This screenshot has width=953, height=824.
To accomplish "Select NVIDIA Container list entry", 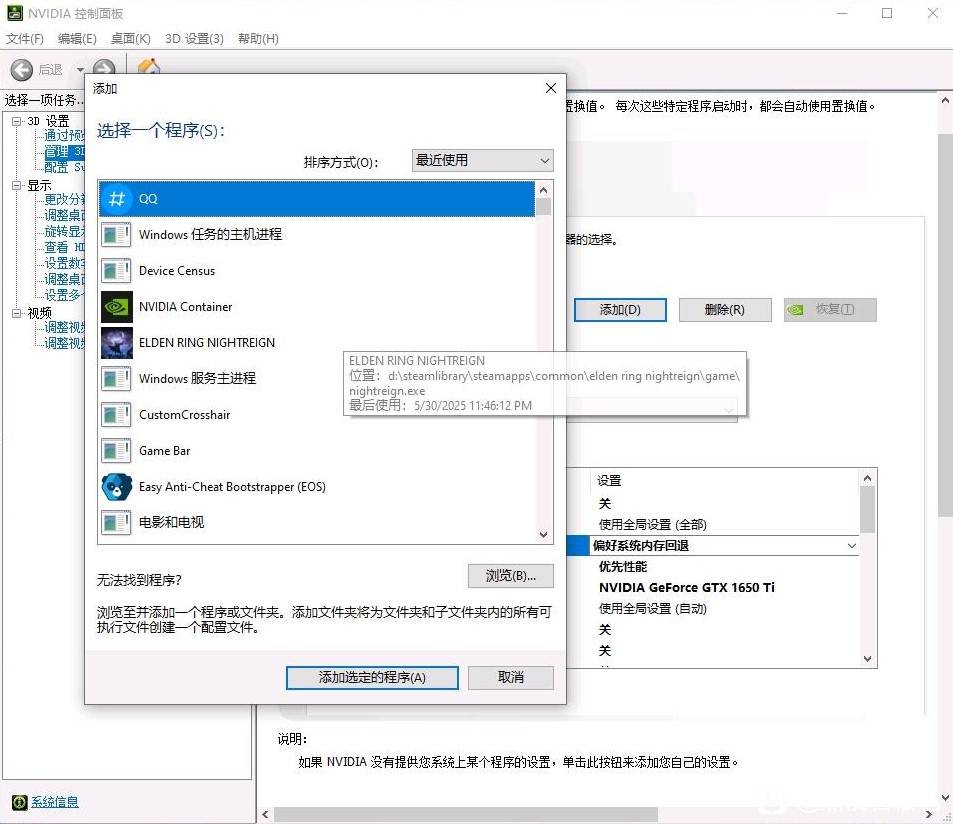I will click(x=317, y=307).
